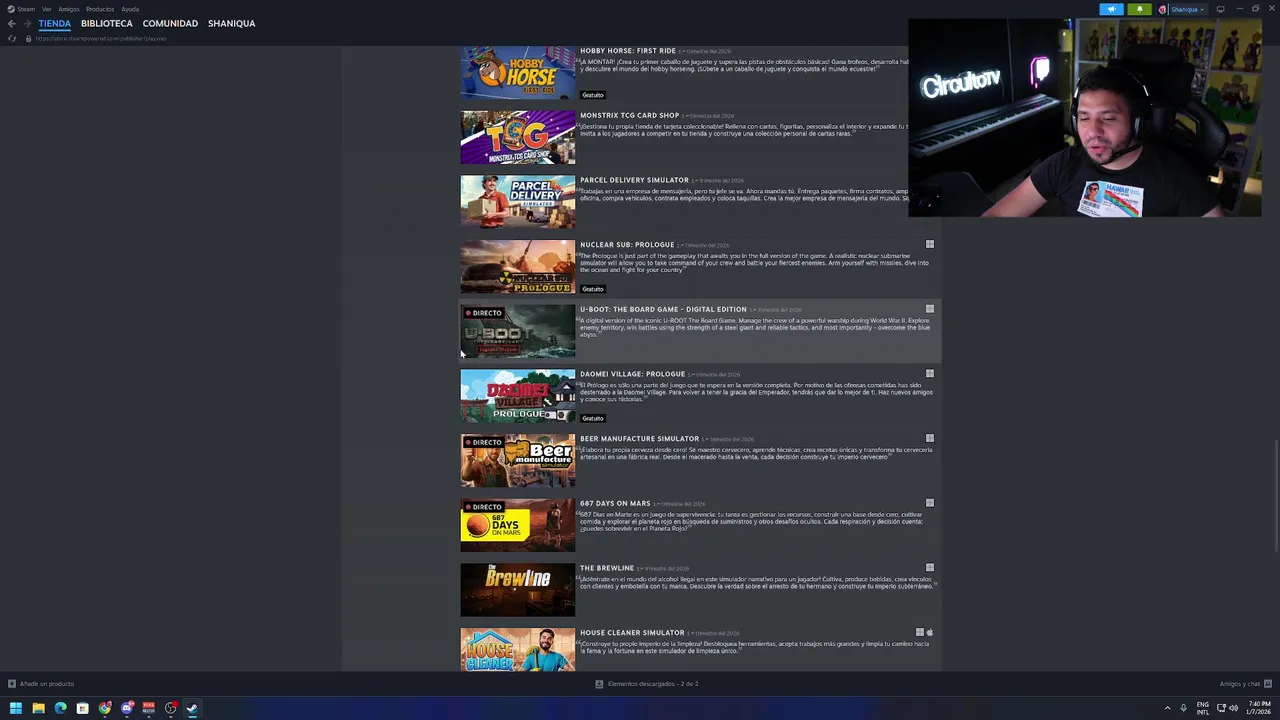Go forward with the Steam forward arrow

tap(26, 23)
